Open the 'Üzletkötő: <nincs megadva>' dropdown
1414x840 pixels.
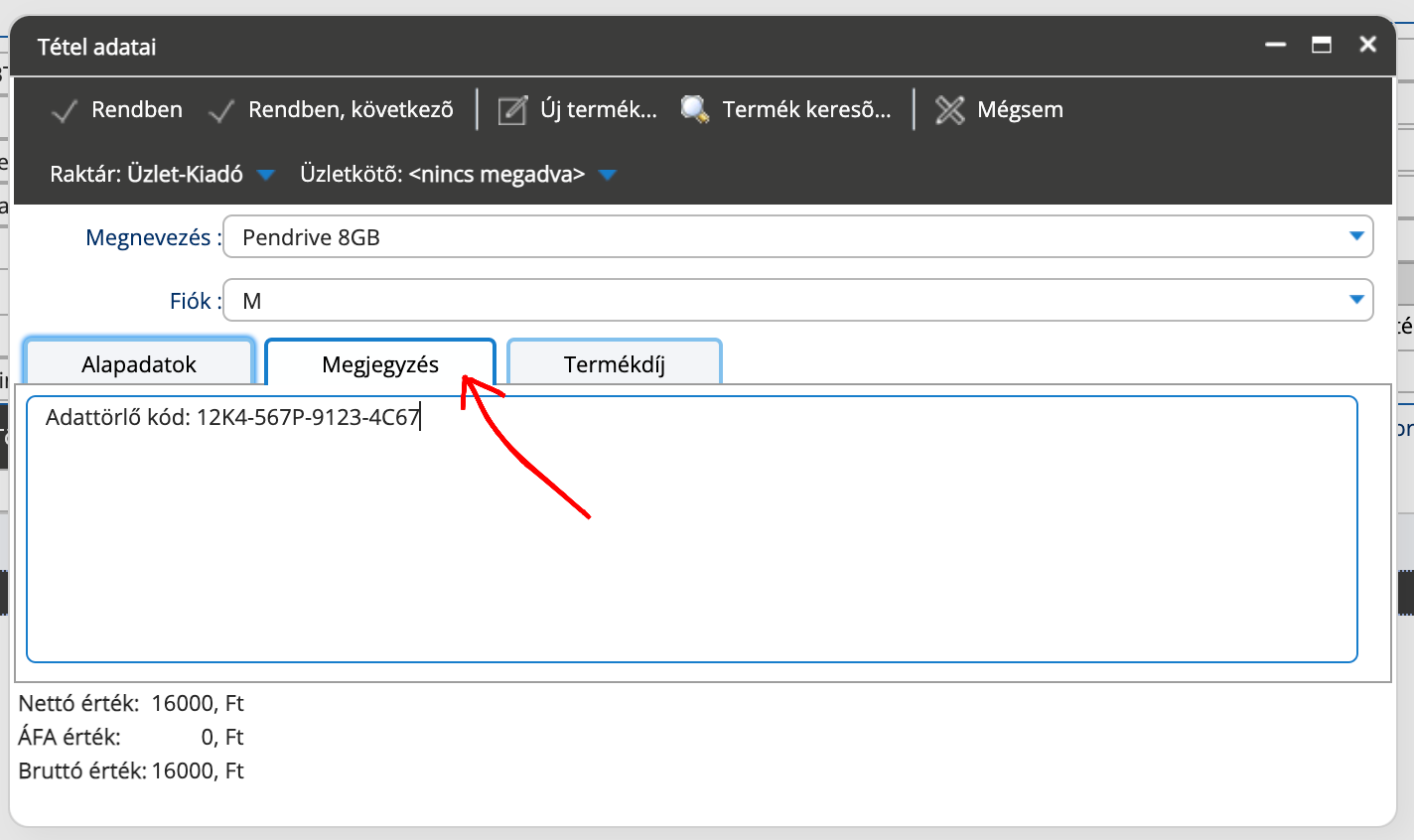608,175
